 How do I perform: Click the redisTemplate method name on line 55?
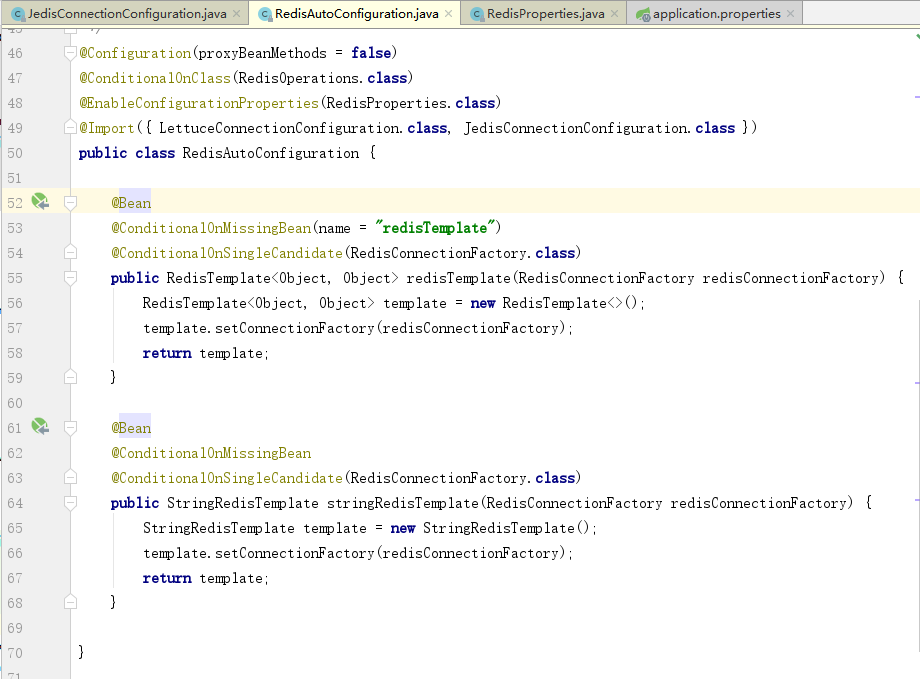pos(458,278)
